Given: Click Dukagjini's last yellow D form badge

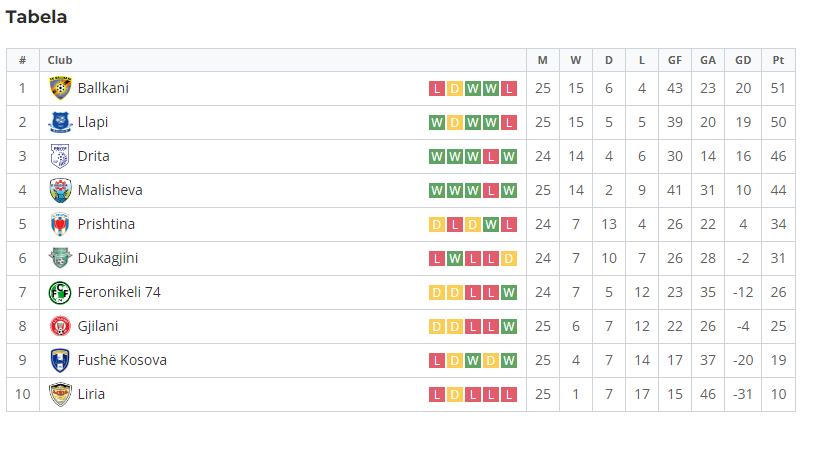Looking at the screenshot, I should [509, 259].
